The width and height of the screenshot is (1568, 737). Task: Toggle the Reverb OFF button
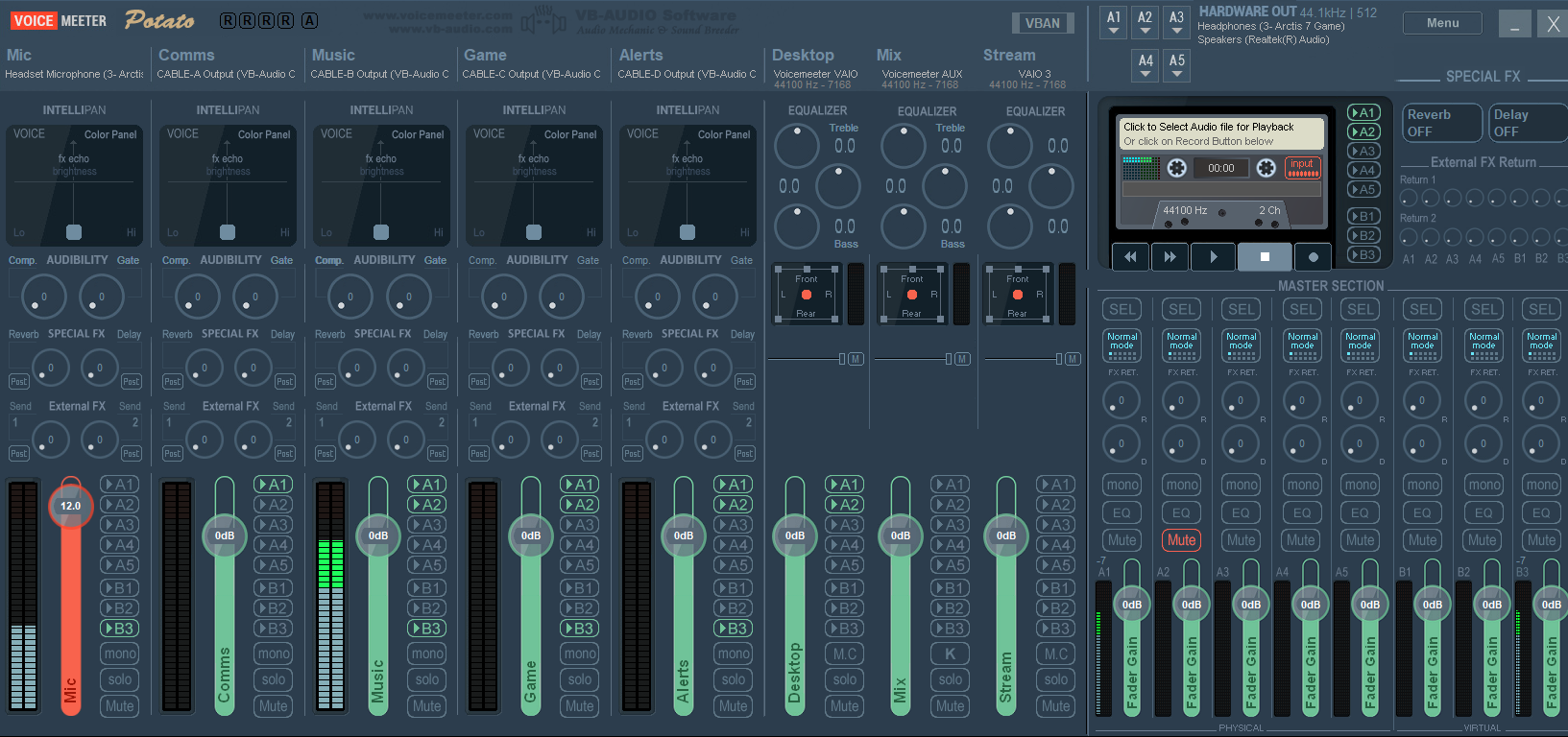coord(1442,123)
